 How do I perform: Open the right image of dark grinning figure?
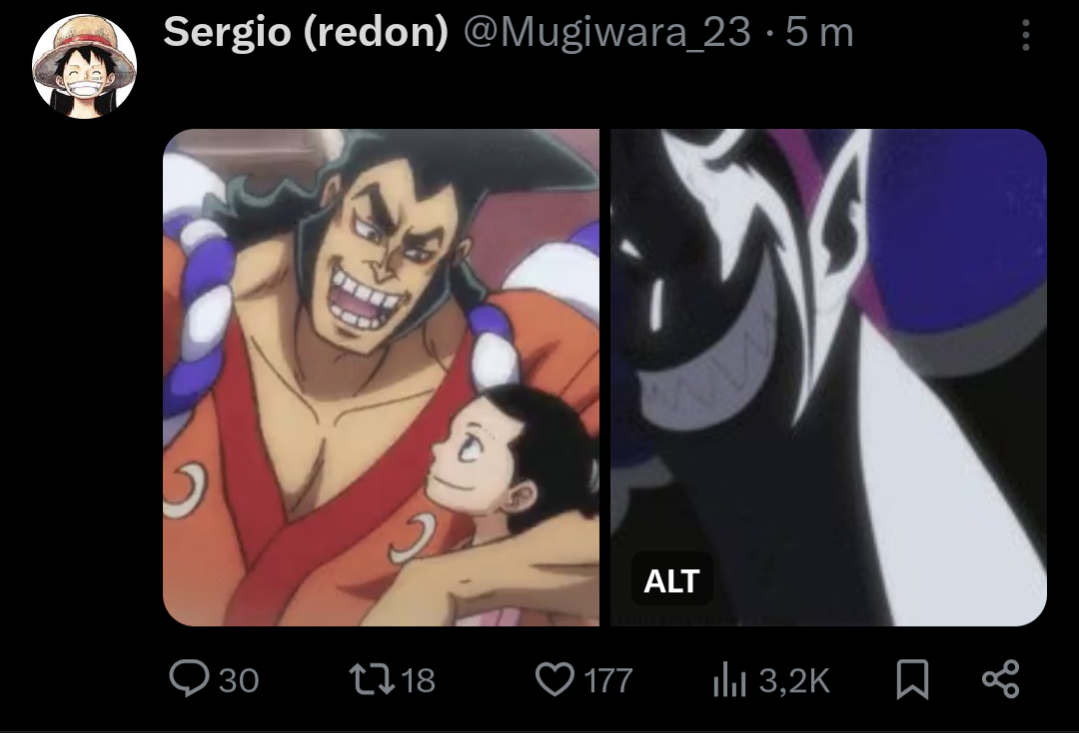(x=829, y=377)
